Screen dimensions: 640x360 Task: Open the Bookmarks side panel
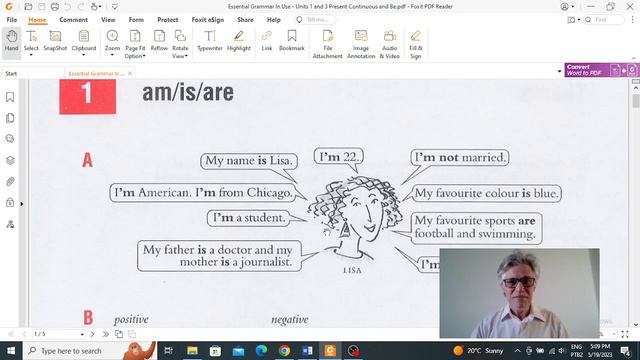10,97
